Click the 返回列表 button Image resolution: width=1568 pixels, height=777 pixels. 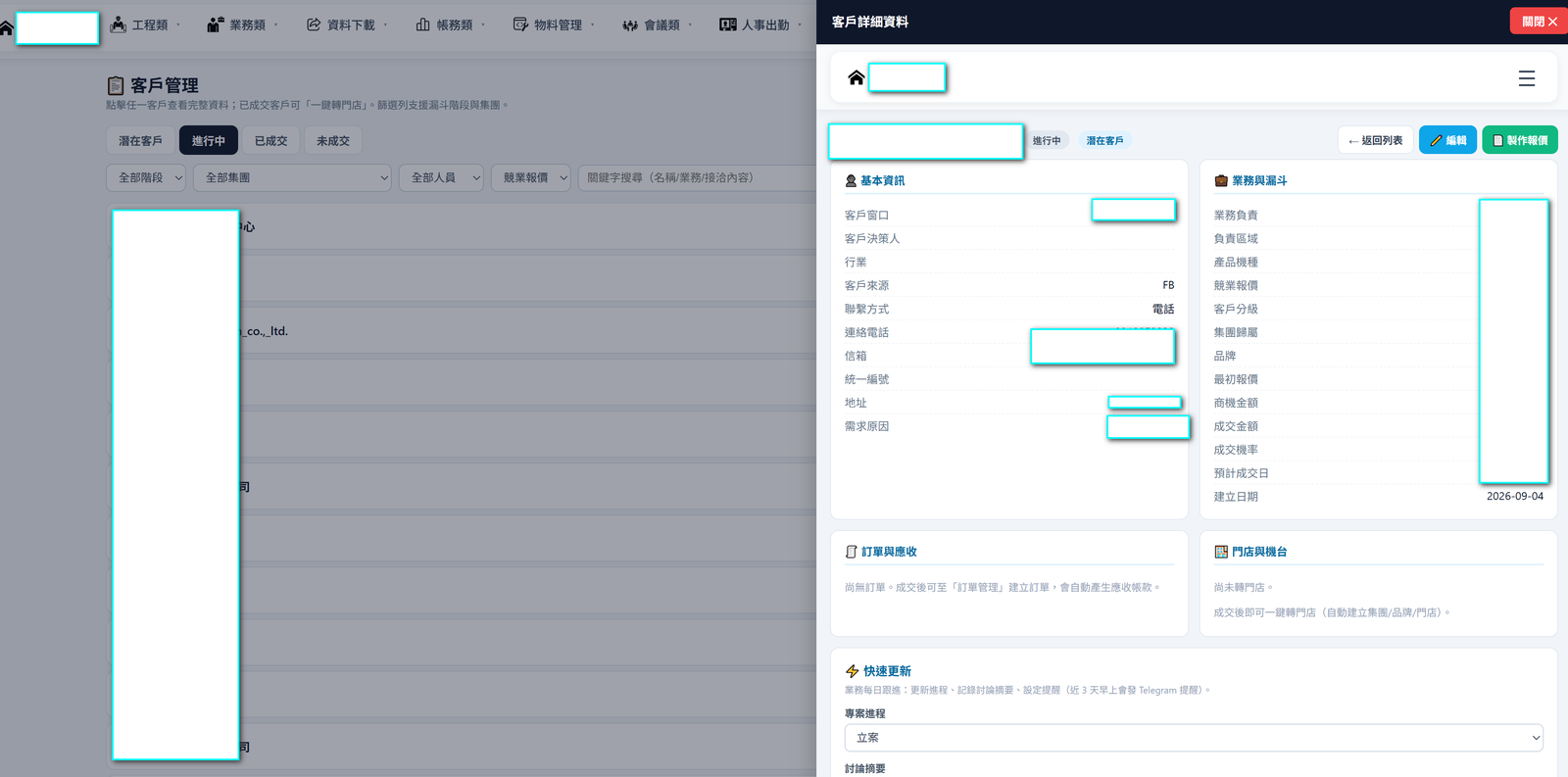[1375, 140]
